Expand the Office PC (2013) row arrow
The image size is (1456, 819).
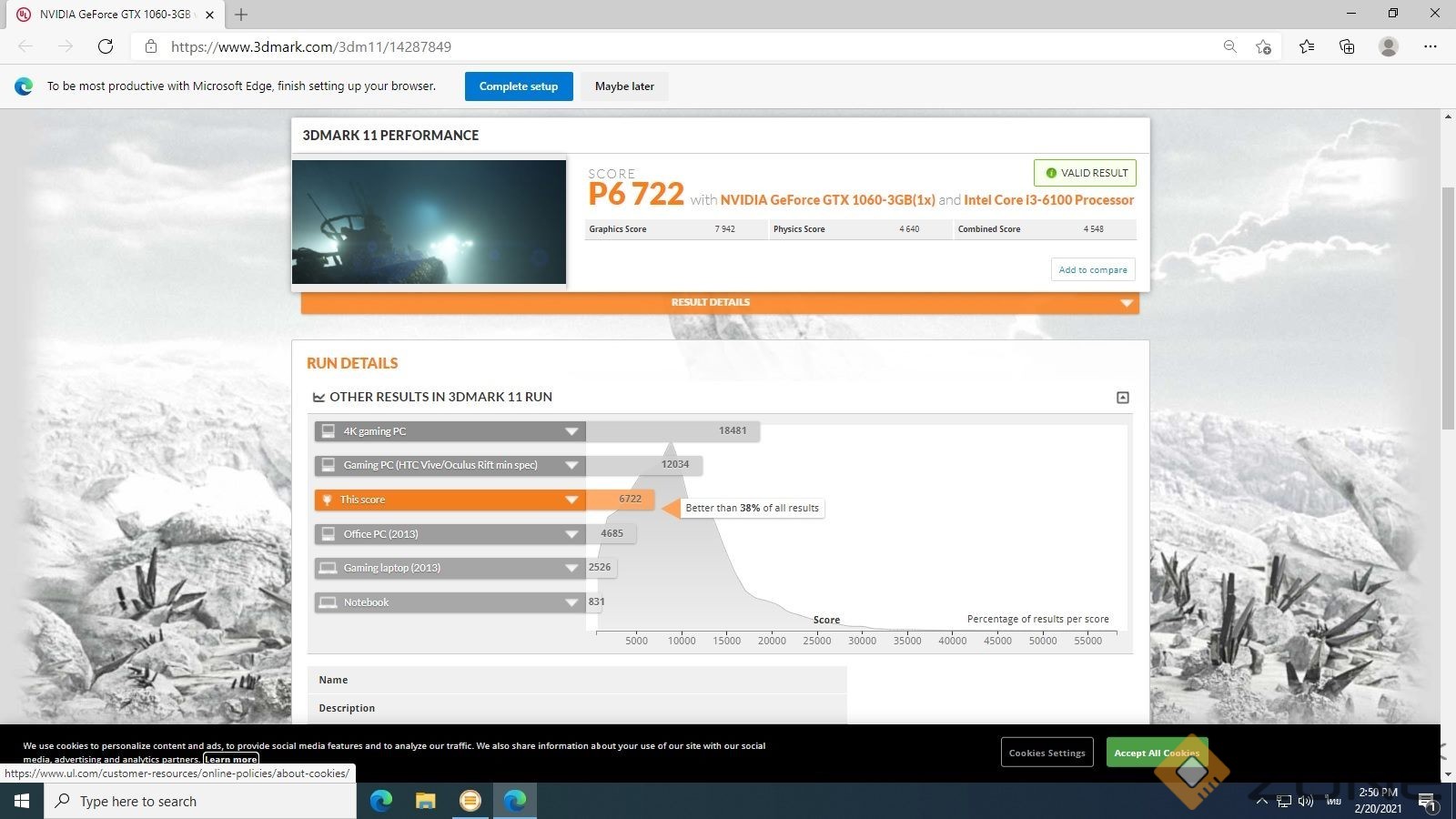pos(571,534)
